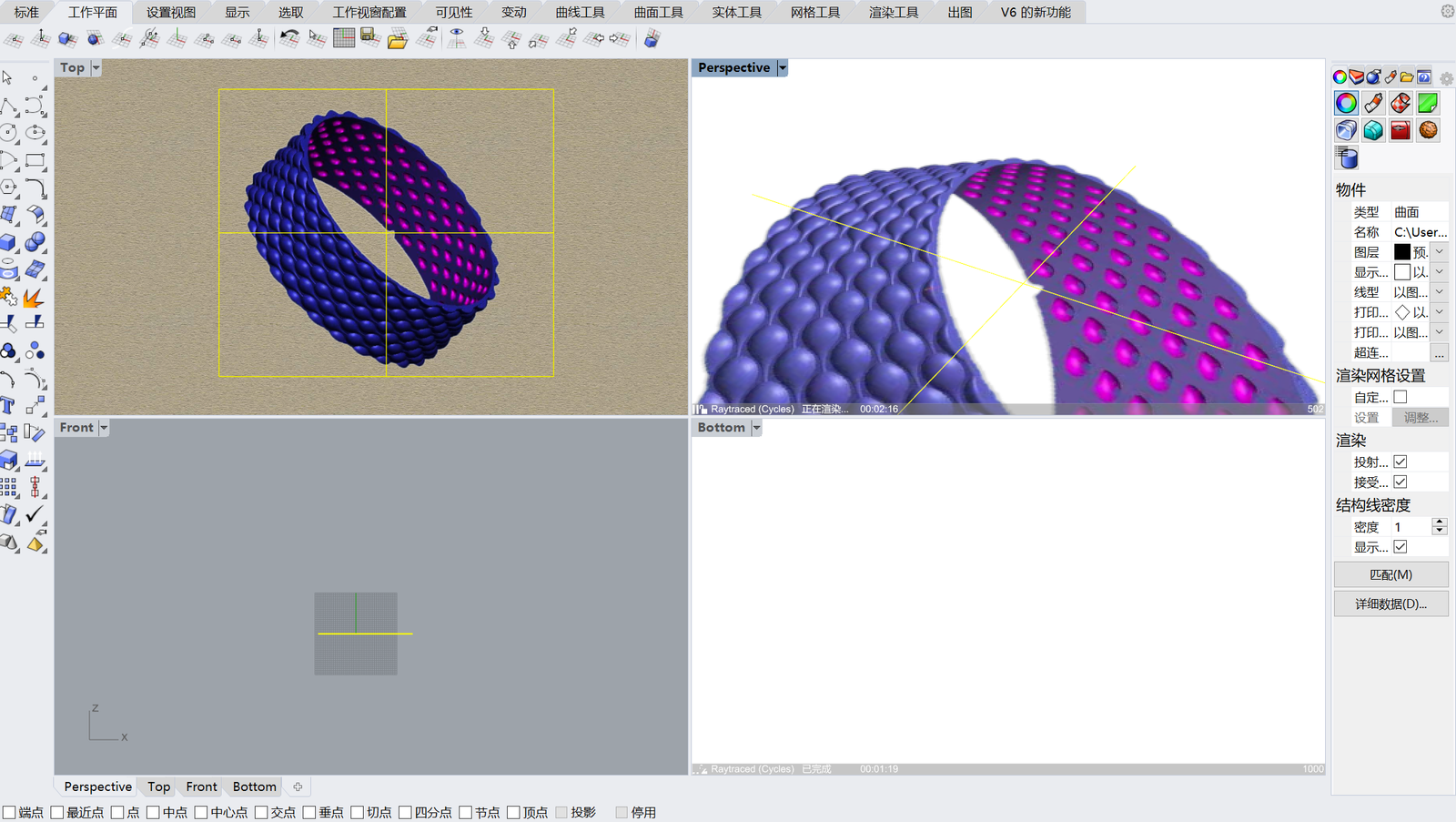Open the 渲染工具 toolbar tab
This screenshot has width=1456, height=822.
click(x=894, y=12)
